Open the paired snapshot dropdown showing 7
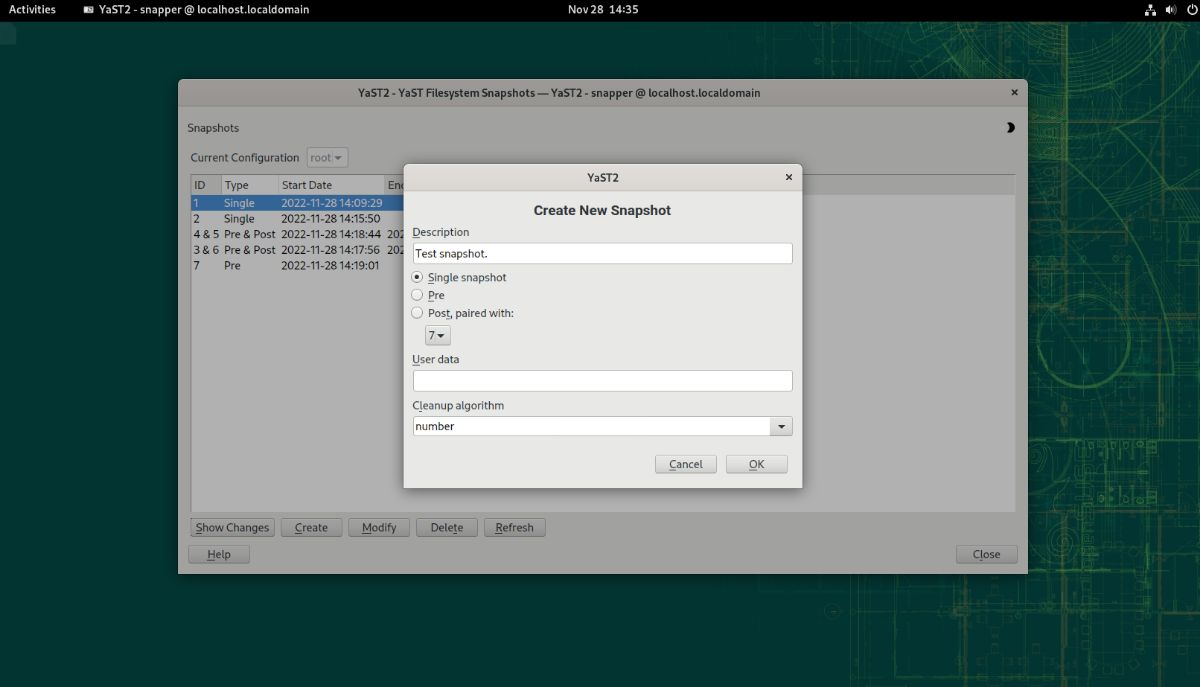 point(436,335)
